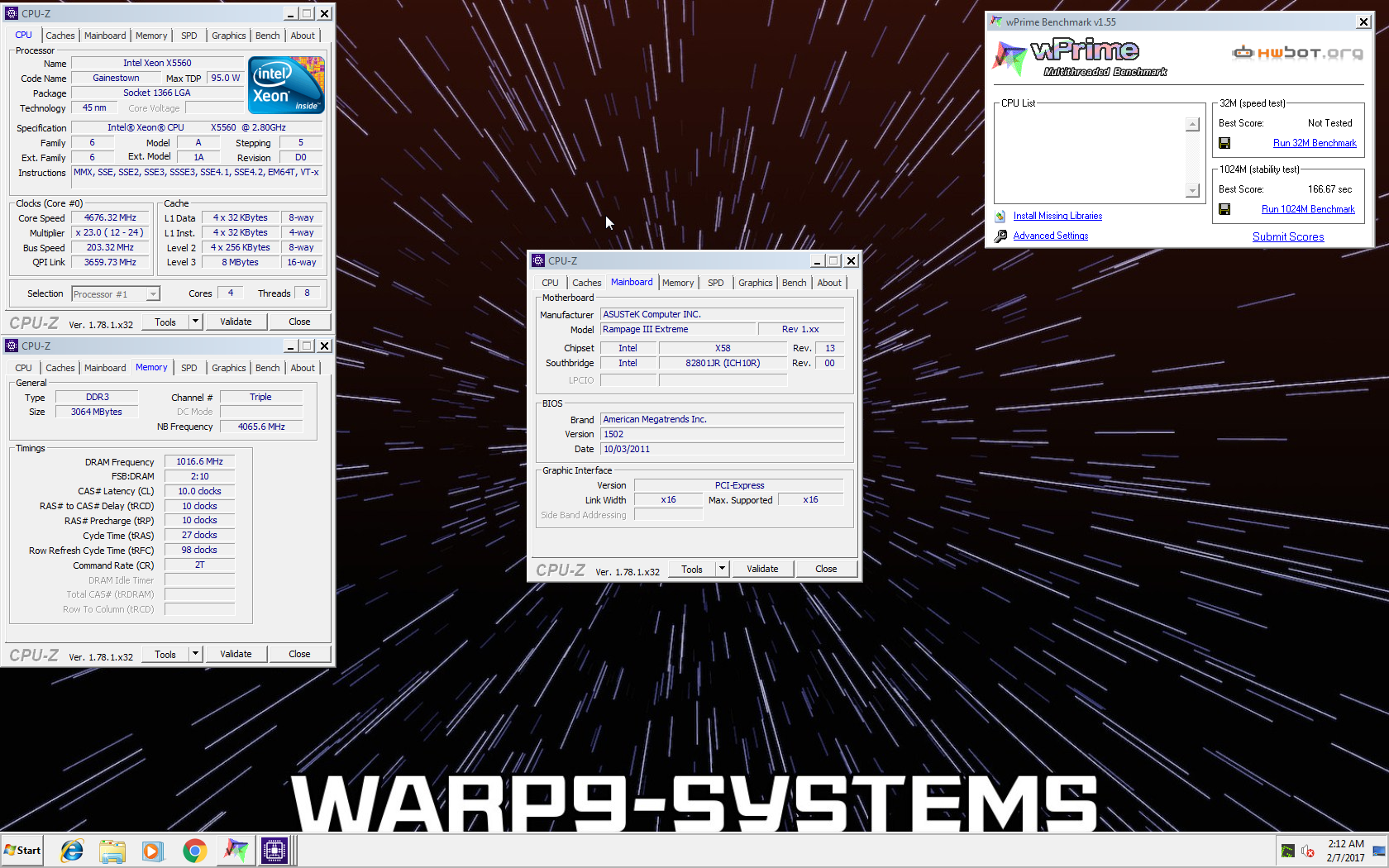This screenshot has width=1389, height=868.
Task: Click save icon for 32M score
Action: pyautogui.click(x=1224, y=143)
